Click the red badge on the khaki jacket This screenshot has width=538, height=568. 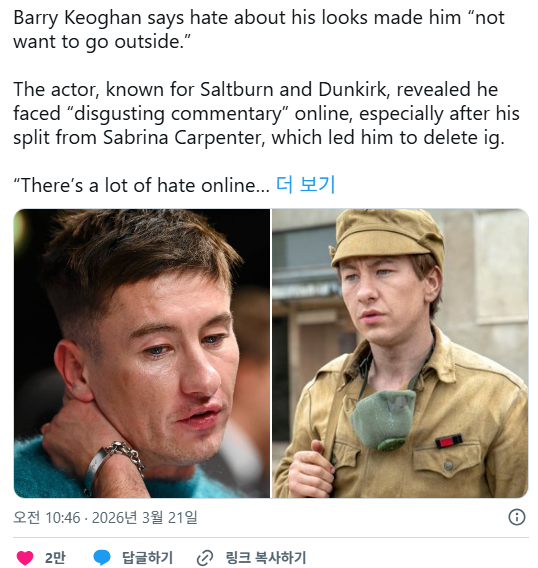pyautogui.click(x=449, y=441)
